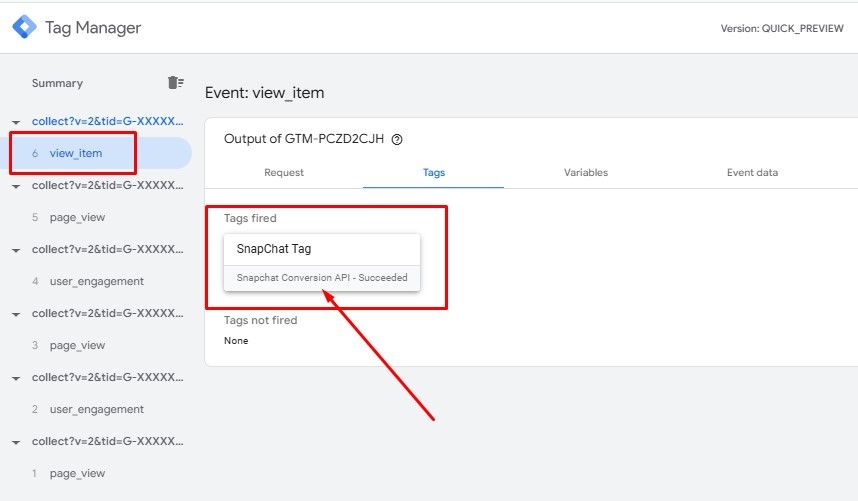The height and width of the screenshot is (501, 858).
Task: Collapse the third collect request group arrow
Action: click(16, 250)
